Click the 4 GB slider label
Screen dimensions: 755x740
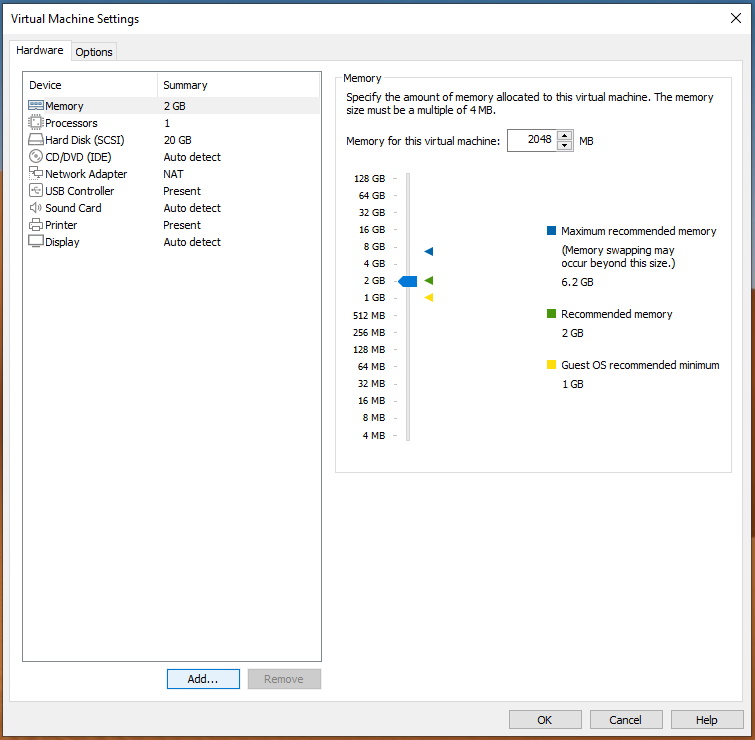(x=375, y=263)
